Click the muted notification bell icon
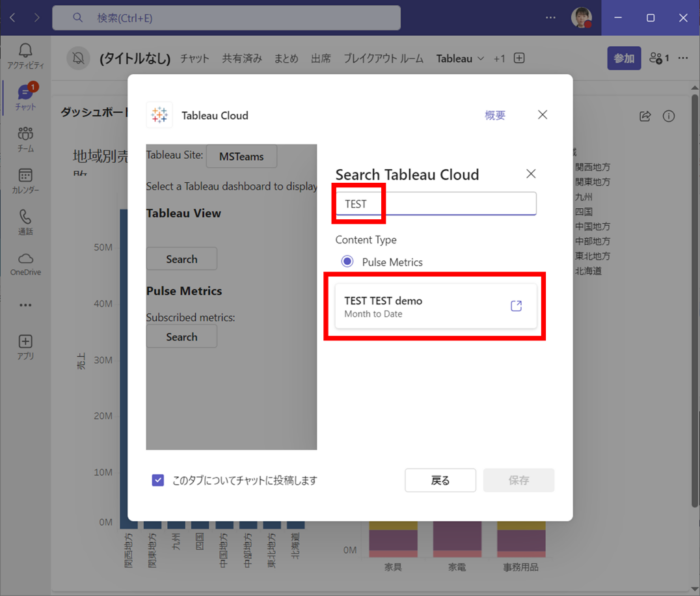This screenshot has height=596, width=700. pos(78,58)
